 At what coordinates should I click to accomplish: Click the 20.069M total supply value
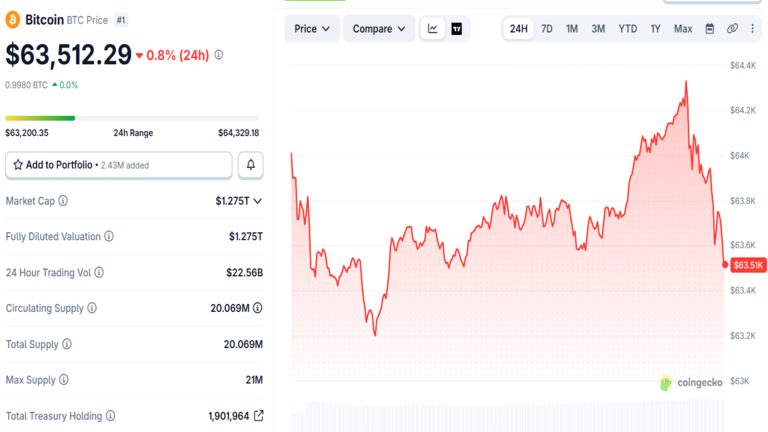(x=243, y=344)
